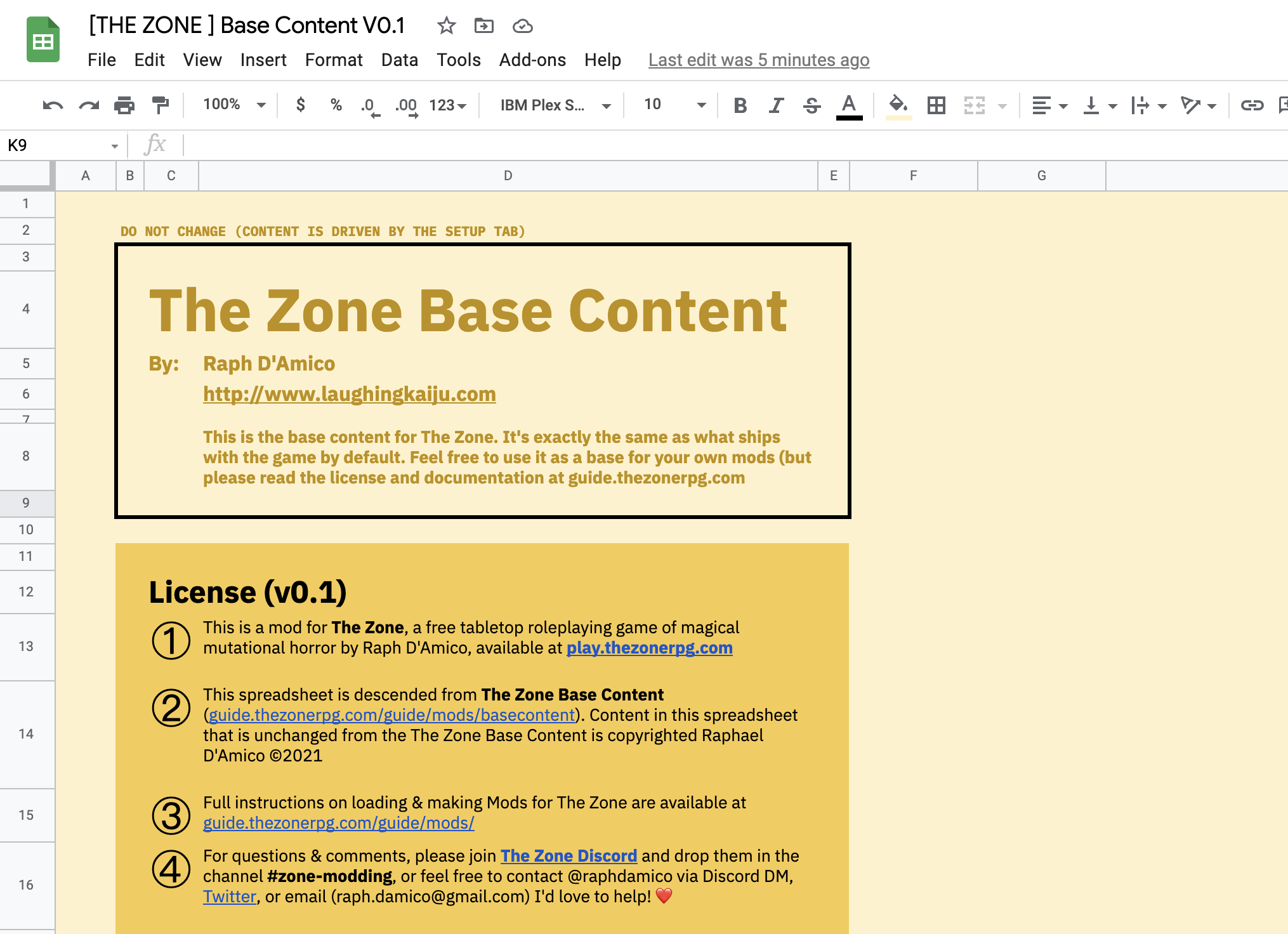Image resolution: width=1288 pixels, height=934 pixels.
Task: Decrease decimal places icon
Action: [370, 106]
